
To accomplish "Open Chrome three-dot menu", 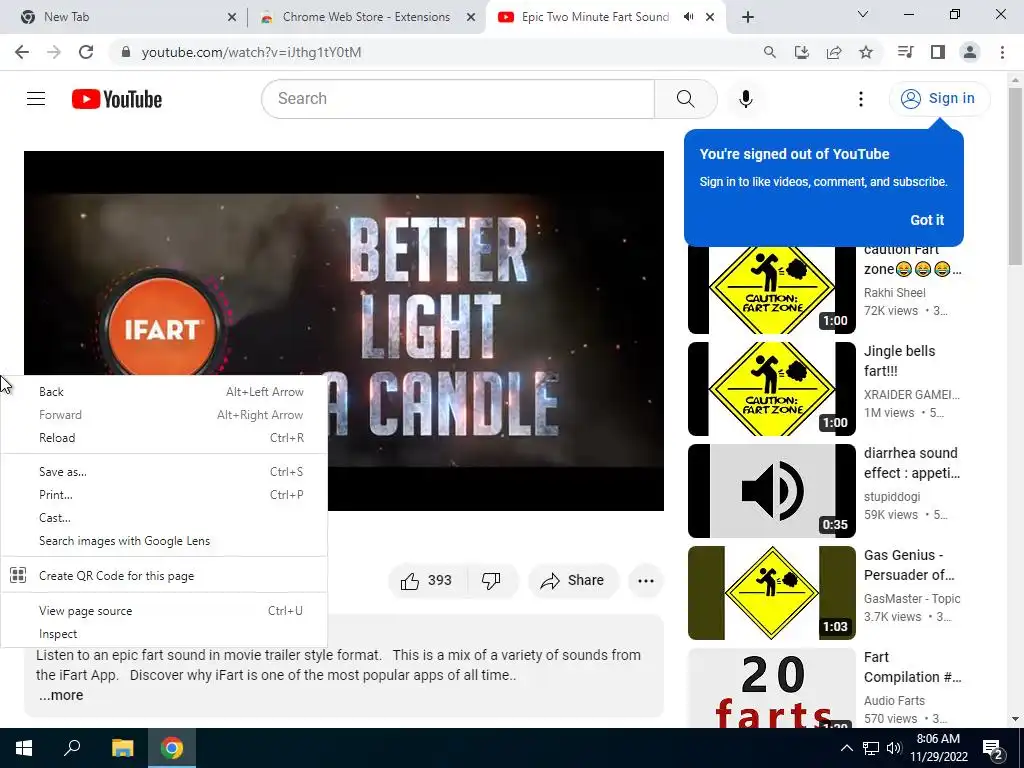I will coord(1002,52).
